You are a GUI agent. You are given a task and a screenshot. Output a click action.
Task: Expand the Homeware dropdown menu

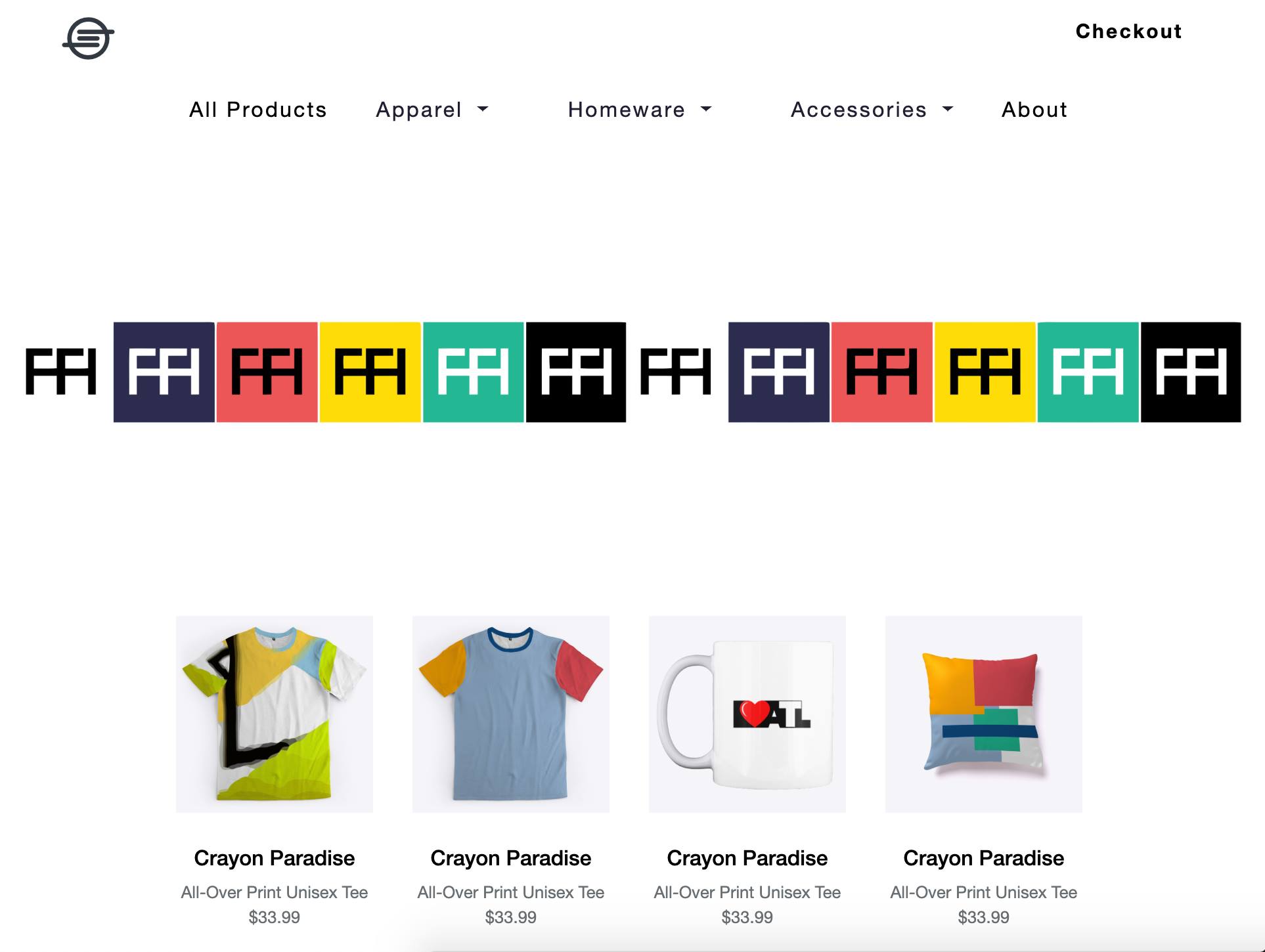[x=640, y=110]
